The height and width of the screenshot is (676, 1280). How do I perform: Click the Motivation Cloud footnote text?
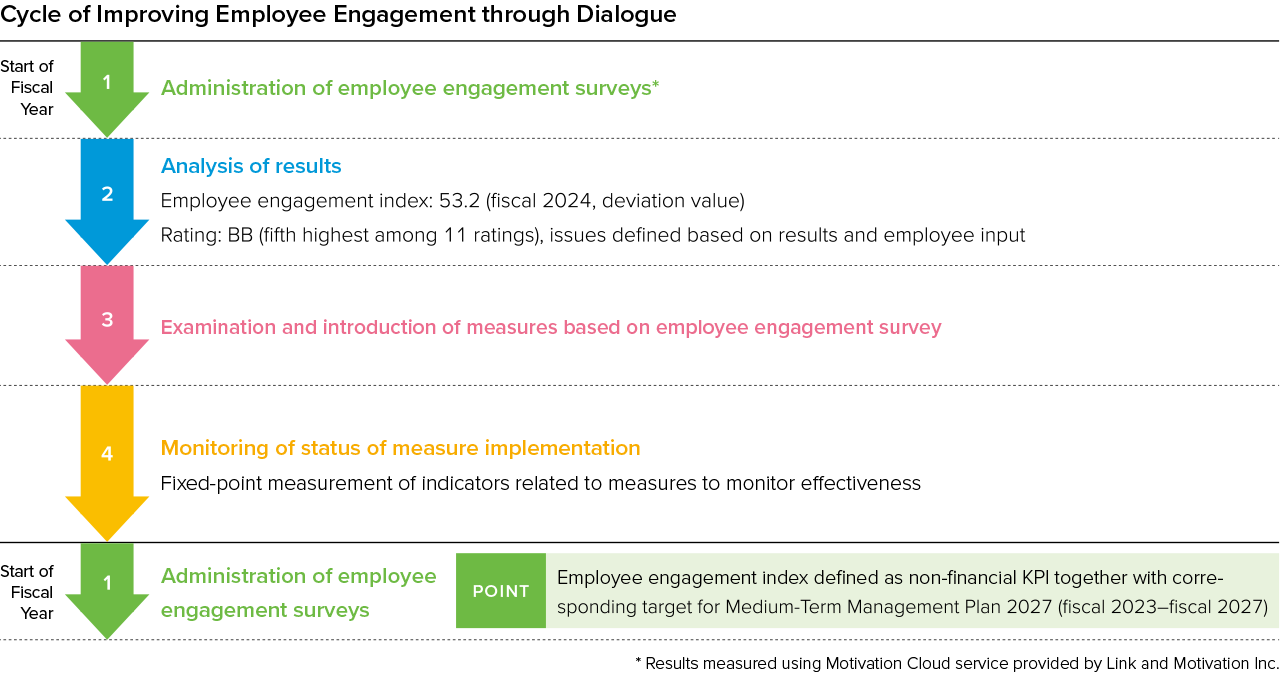pyautogui.click(x=957, y=663)
